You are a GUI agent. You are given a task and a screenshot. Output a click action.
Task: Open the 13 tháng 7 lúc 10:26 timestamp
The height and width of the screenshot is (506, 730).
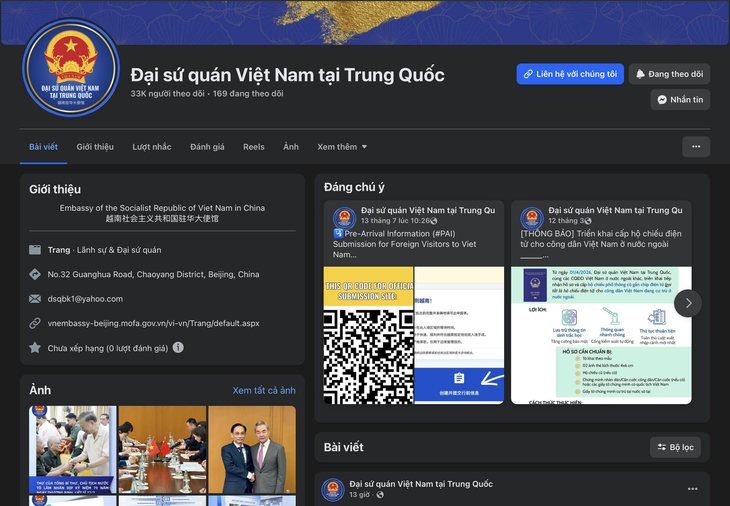[x=395, y=221]
